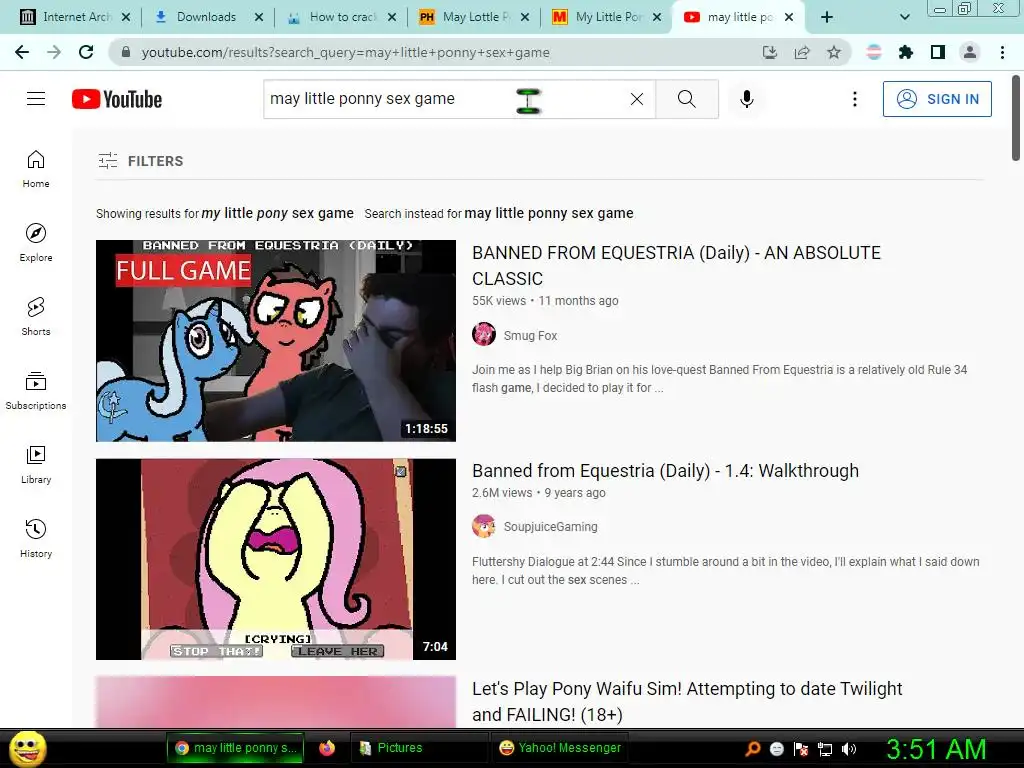Click the SoupjuiceGaming channel avatar
The height and width of the screenshot is (768, 1024).
[x=484, y=526]
